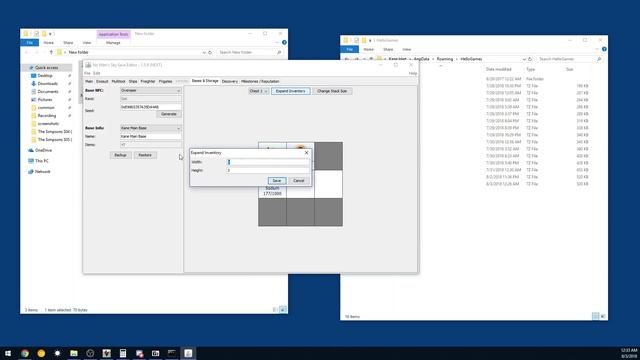Click the Width input field

(x=268, y=162)
